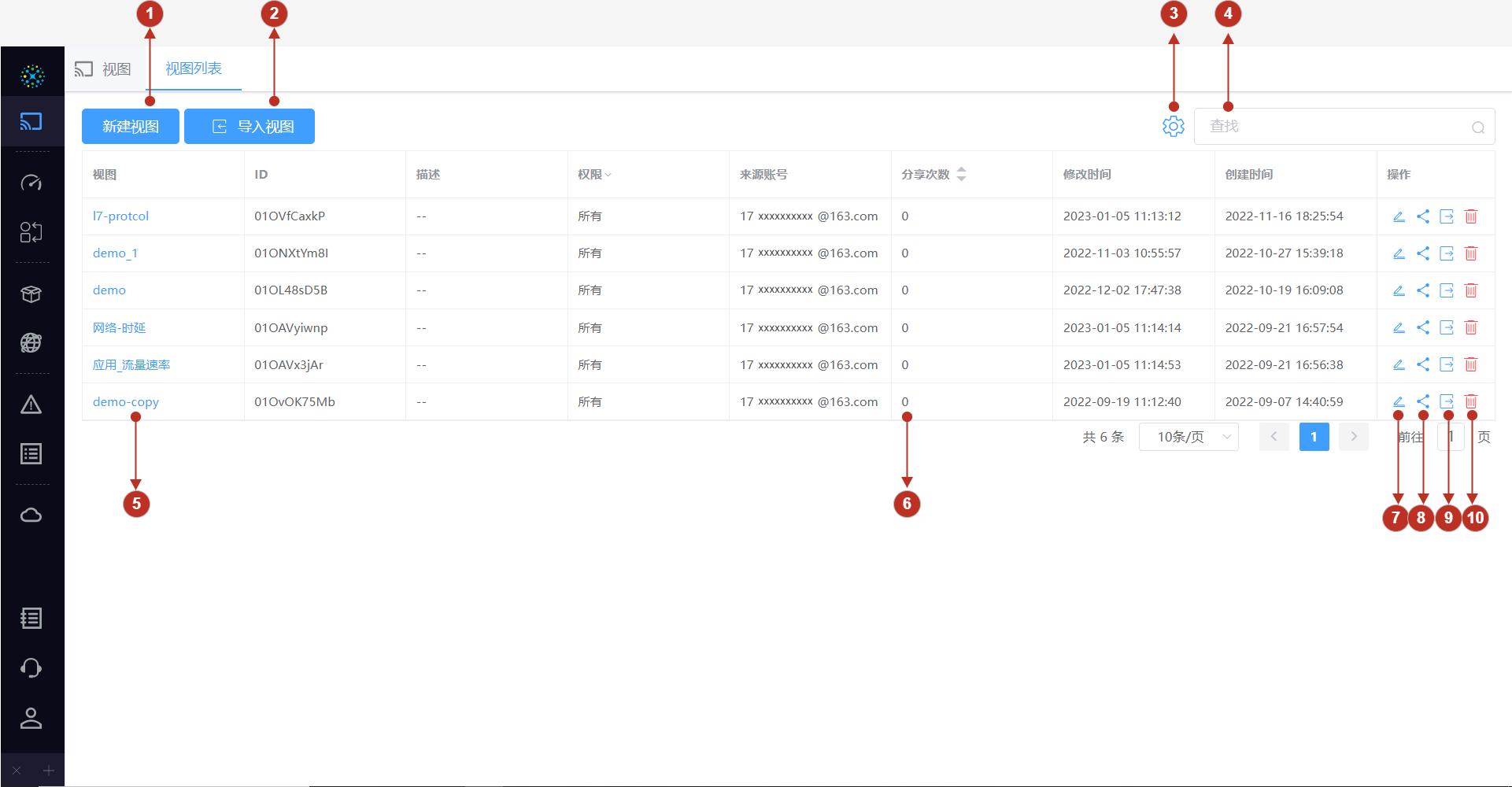Image resolution: width=1512 pixels, height=787 pixels.
Task: Open the cloud icon in the sidebar
Action: tap(31, 515)
